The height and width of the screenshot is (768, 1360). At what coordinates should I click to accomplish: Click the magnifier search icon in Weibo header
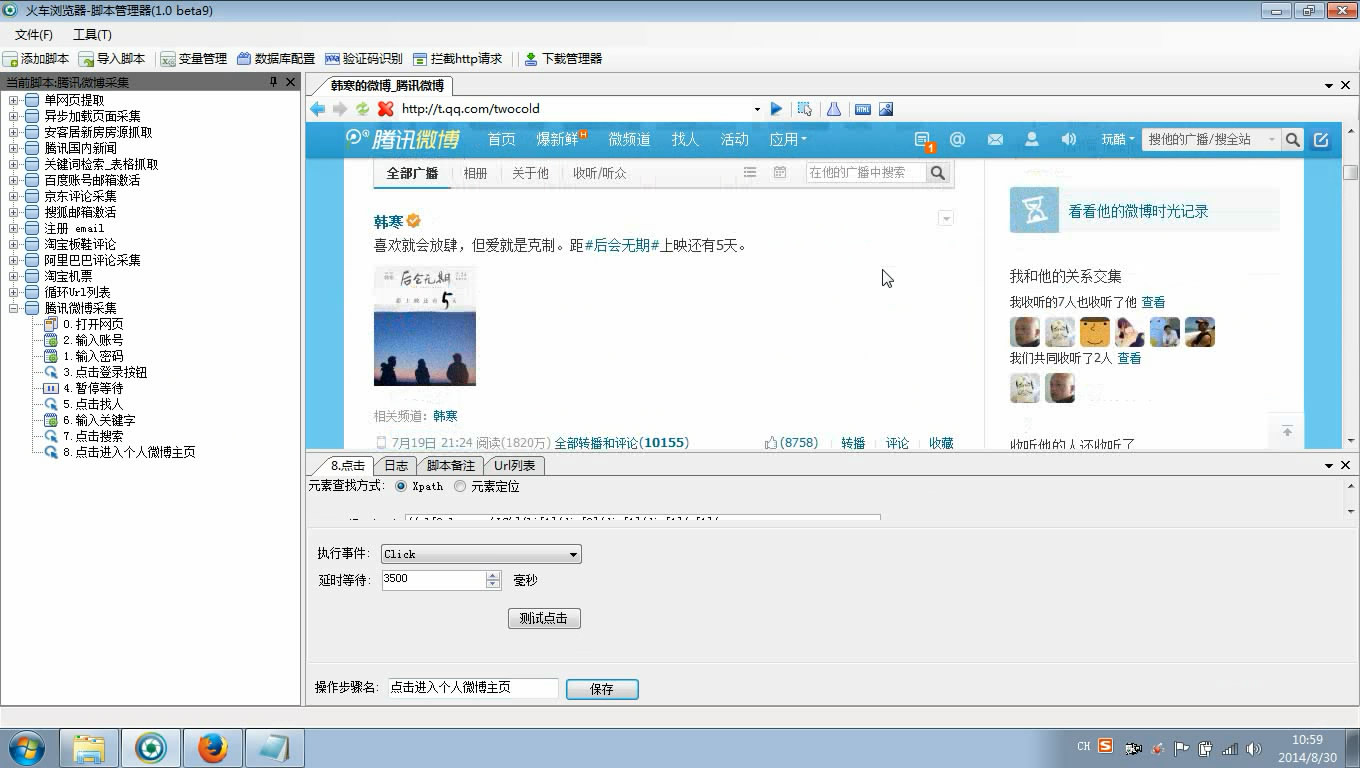[x=1293, y=140]
